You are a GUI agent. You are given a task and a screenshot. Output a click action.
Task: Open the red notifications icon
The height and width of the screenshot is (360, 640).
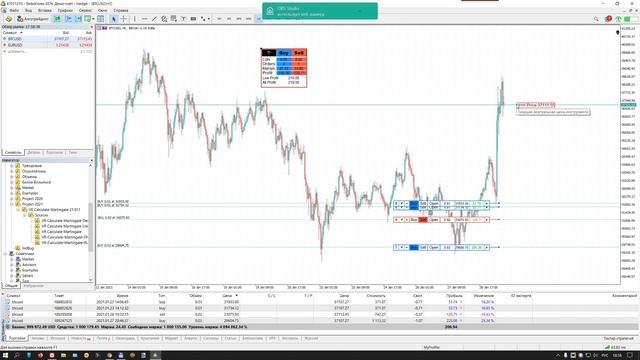coord(609,19)
